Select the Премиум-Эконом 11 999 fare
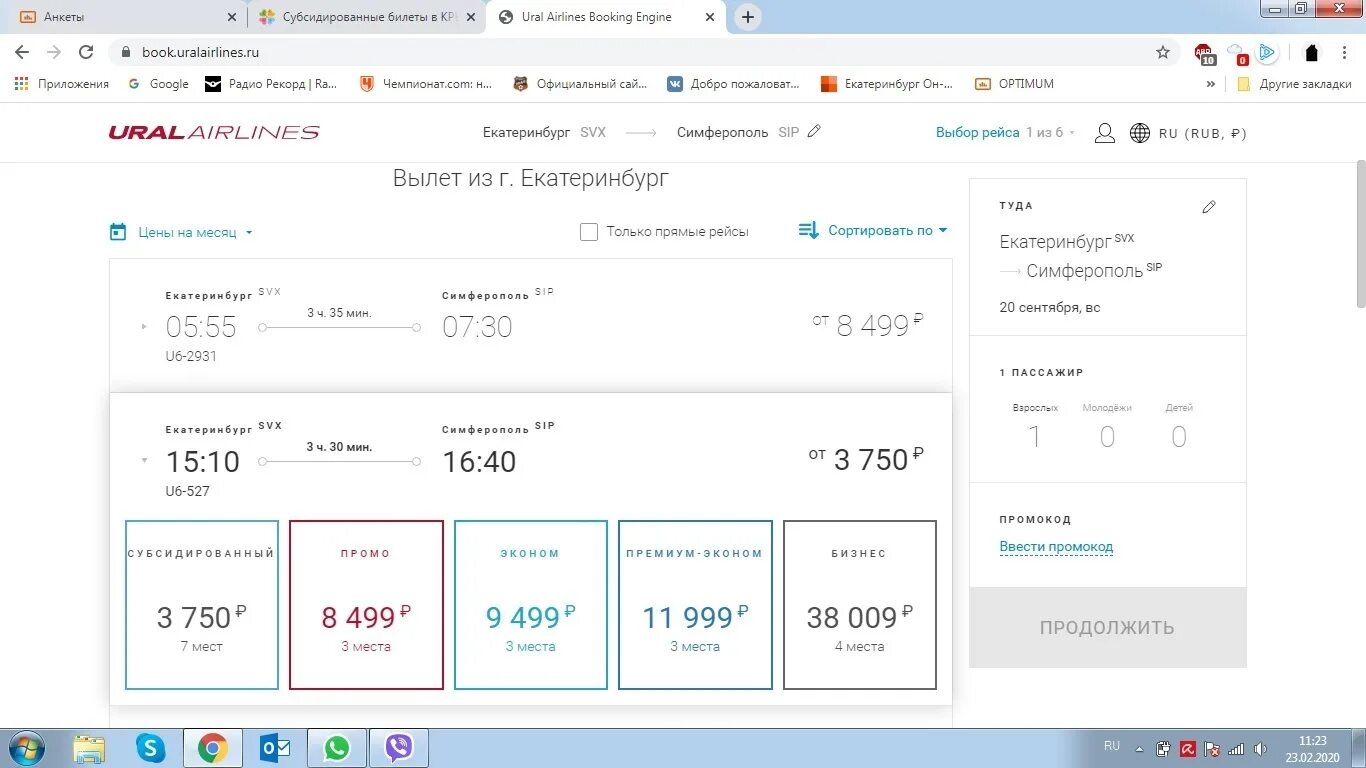This screenshot has height=768, width=1366. (695, 605)
